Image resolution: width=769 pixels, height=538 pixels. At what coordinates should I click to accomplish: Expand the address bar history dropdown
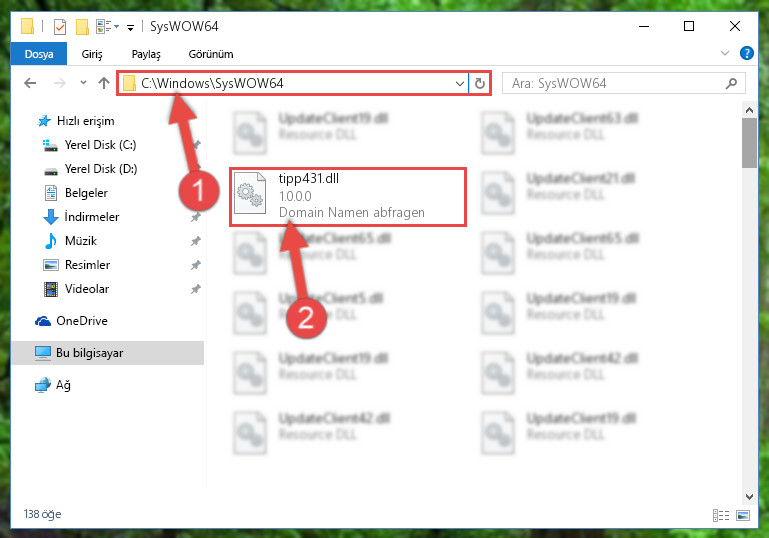coord(460,83)
